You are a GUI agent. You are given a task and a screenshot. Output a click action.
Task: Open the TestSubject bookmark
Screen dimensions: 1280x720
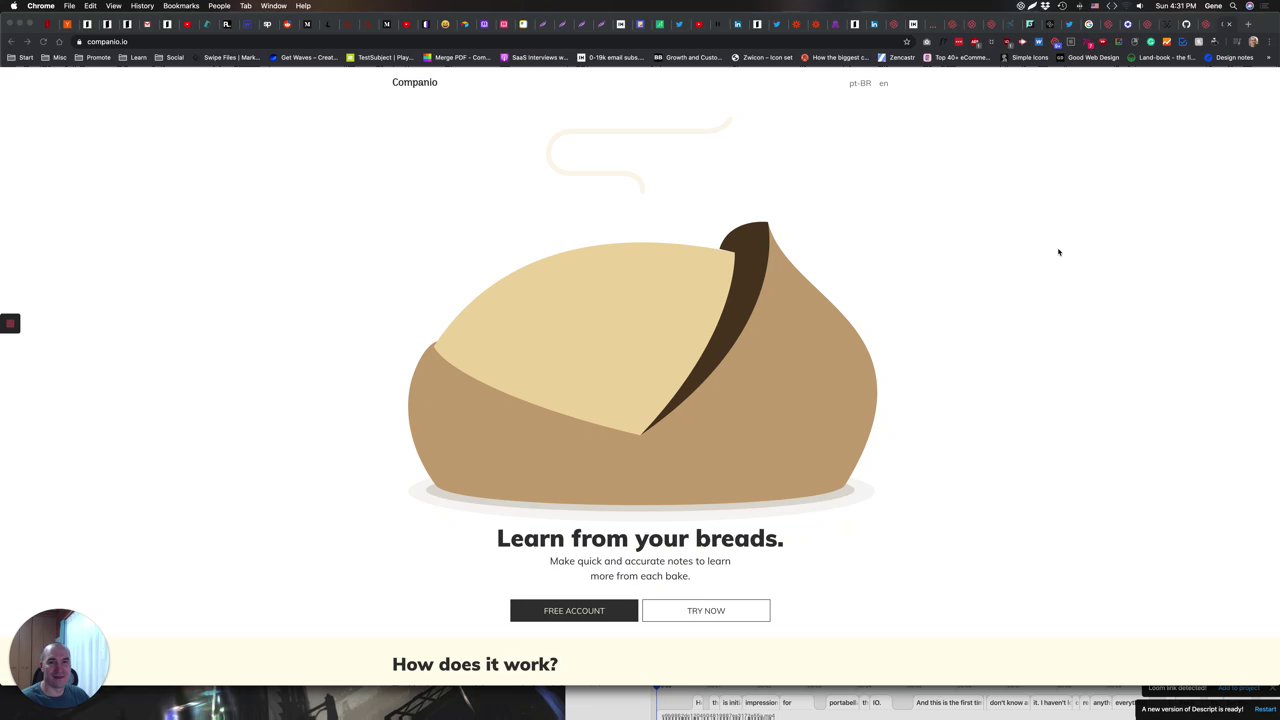(379, 58)
